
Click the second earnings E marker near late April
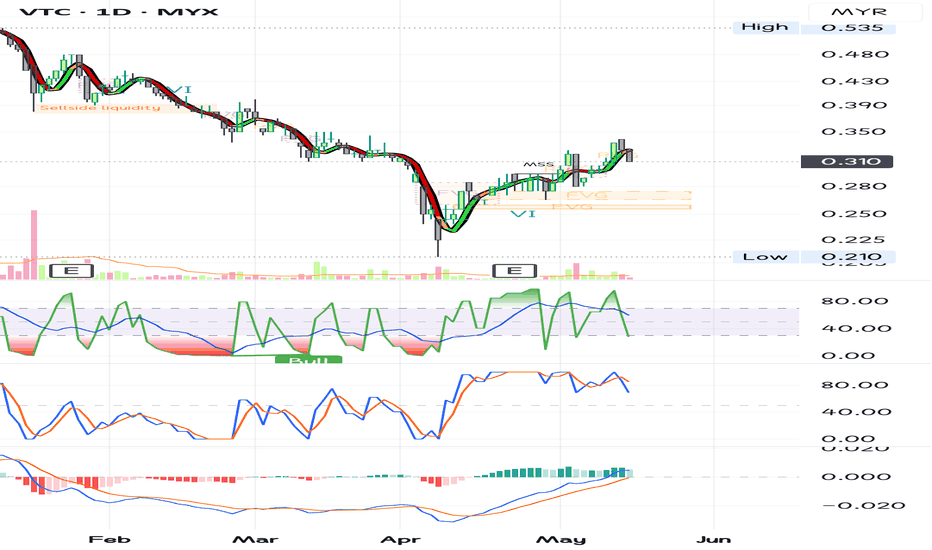click(x=514, y=271)
